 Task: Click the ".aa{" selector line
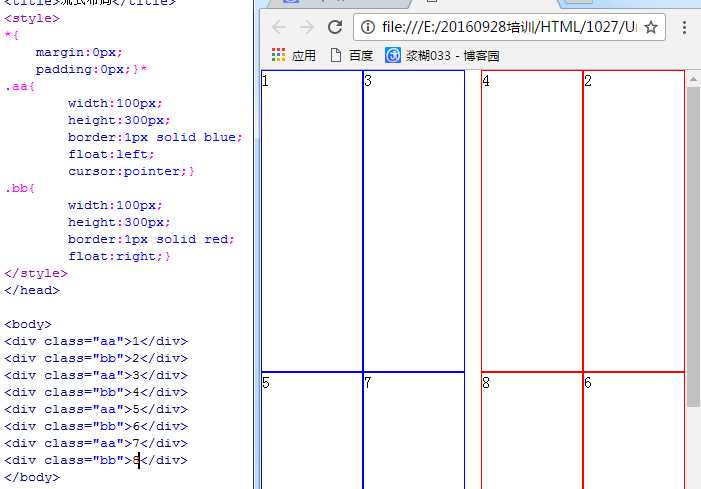(x=20, y=86)
